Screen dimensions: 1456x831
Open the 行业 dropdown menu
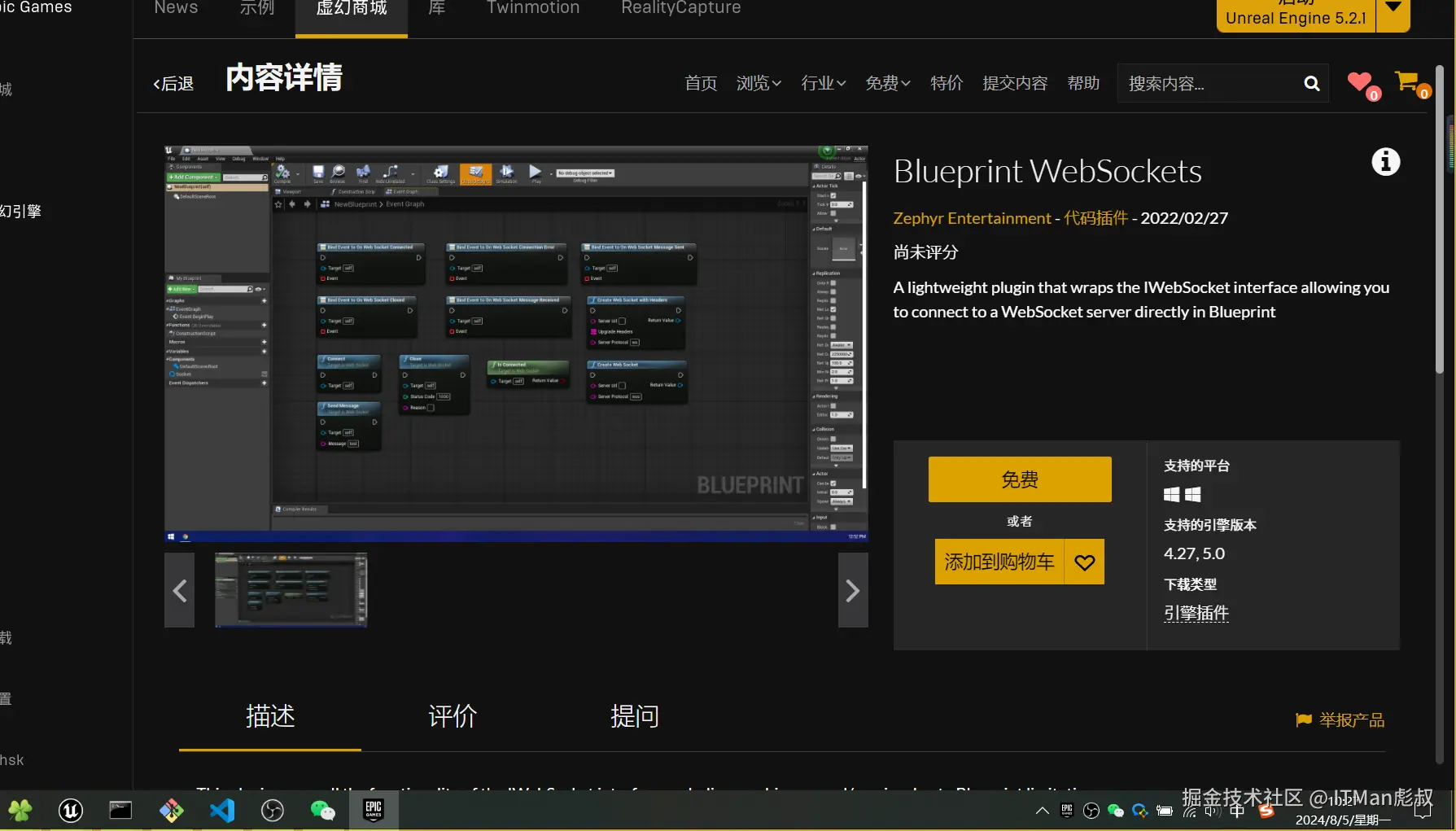[824, 83]
